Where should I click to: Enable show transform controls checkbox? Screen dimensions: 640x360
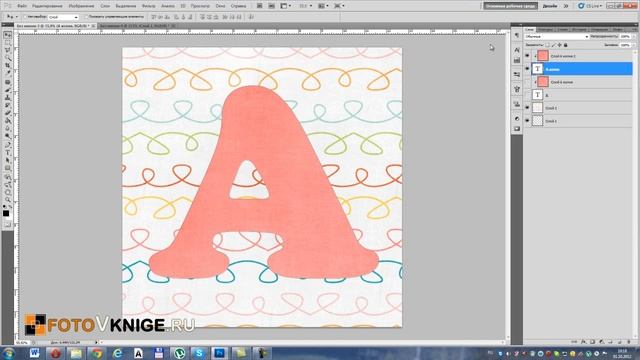86,17
